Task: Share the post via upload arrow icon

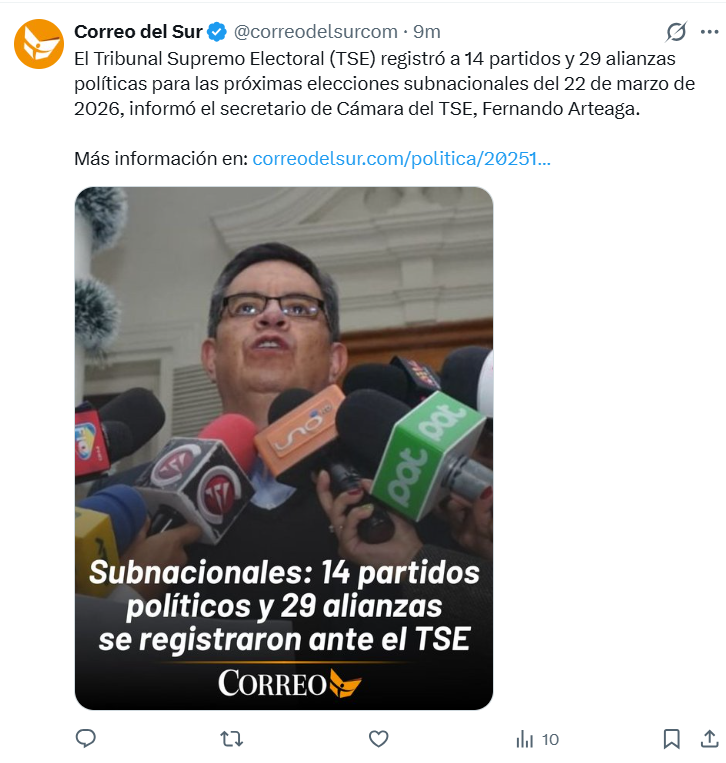Action: tap(709, 739)
